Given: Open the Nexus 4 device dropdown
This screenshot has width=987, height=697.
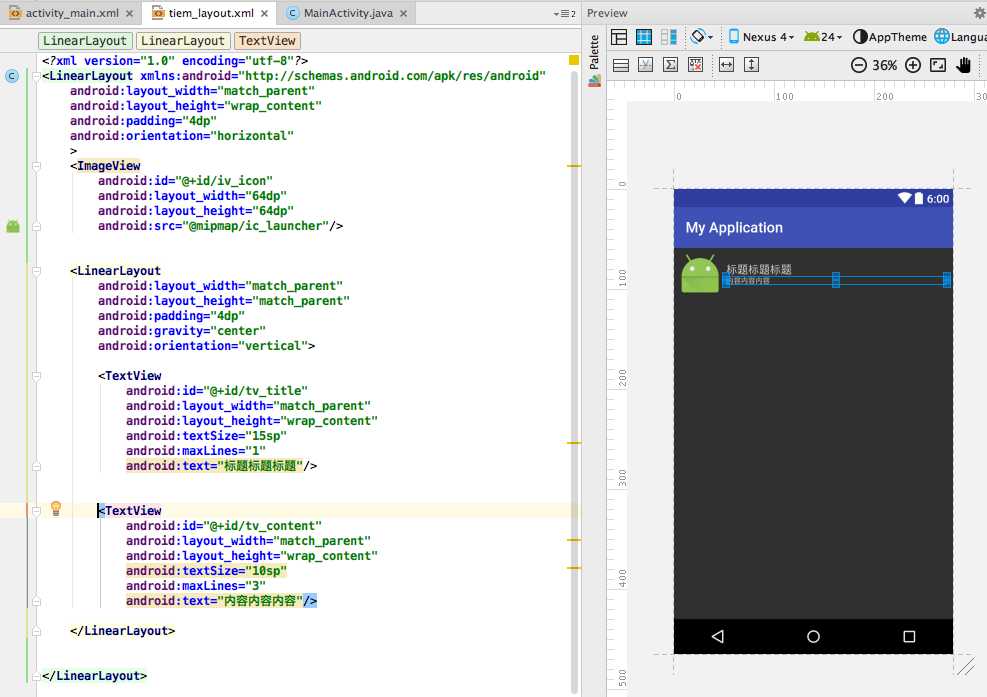Looking at the screenshot, I should [761, 37].
